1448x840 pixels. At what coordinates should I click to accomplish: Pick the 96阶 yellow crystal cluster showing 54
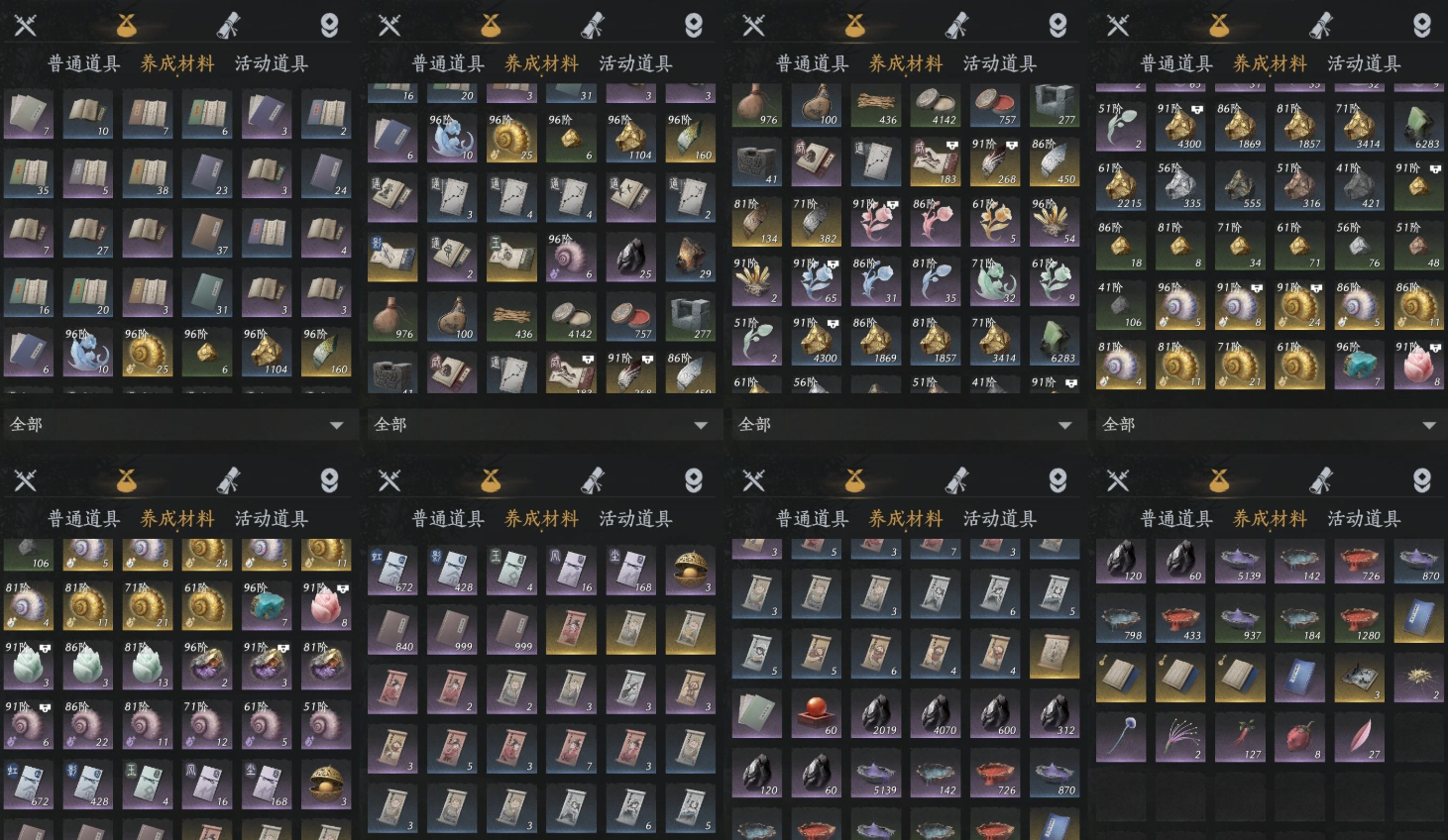point(1055,221)
